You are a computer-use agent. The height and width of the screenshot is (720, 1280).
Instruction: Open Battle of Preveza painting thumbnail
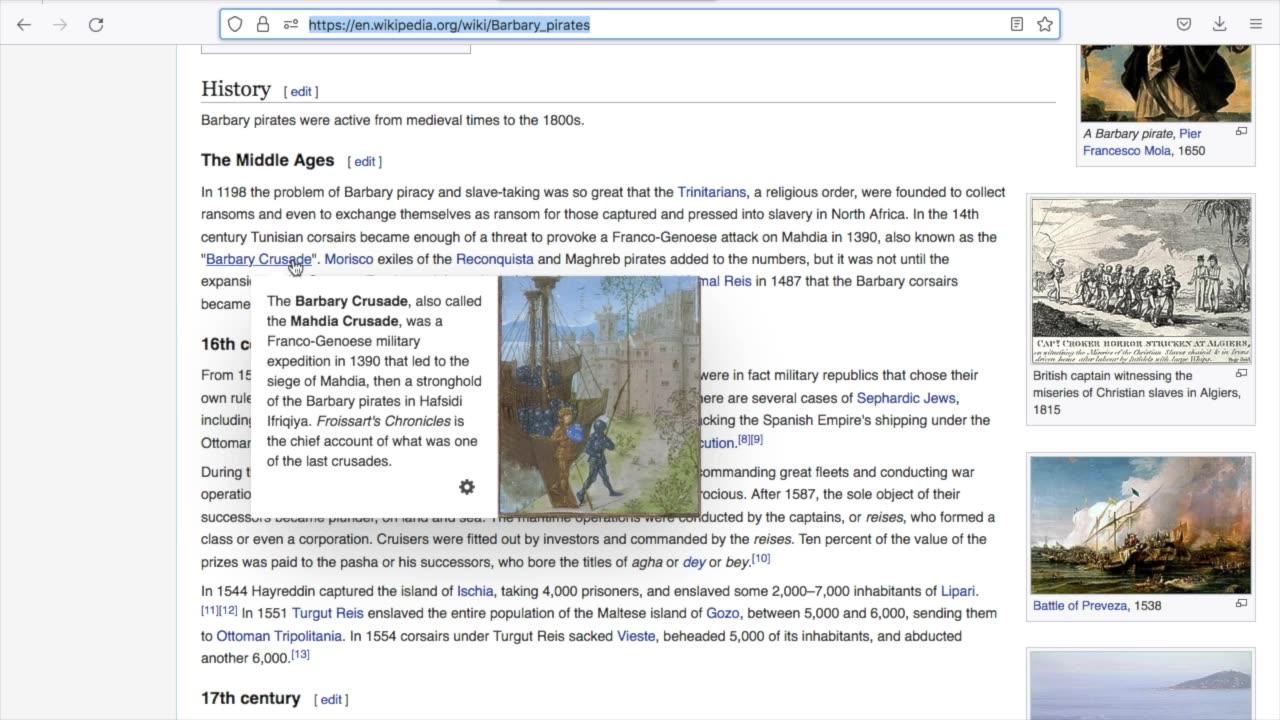click(x=1141, y=525)
